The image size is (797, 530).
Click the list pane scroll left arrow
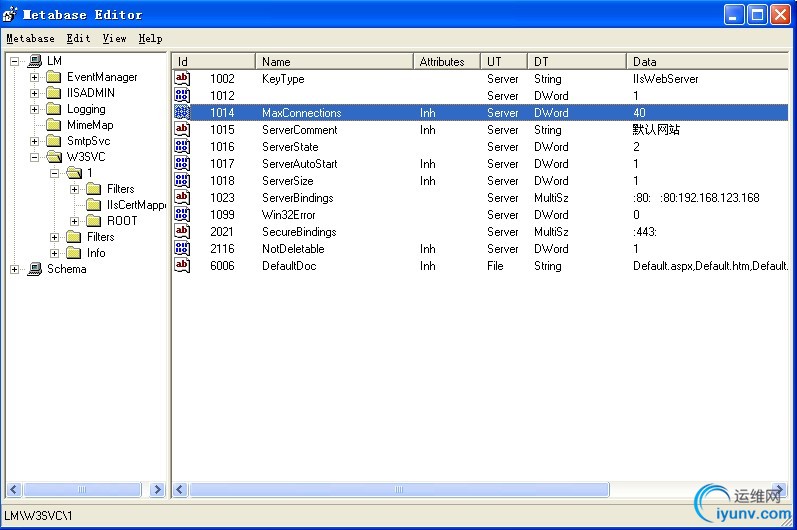[x=179, y=489]
